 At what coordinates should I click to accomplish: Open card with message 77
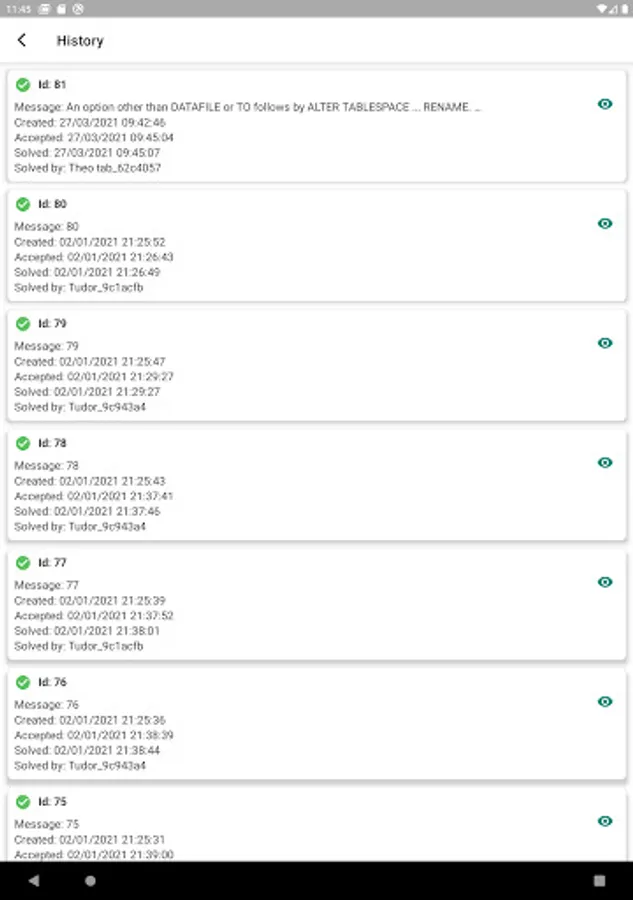tap(300, 605)
